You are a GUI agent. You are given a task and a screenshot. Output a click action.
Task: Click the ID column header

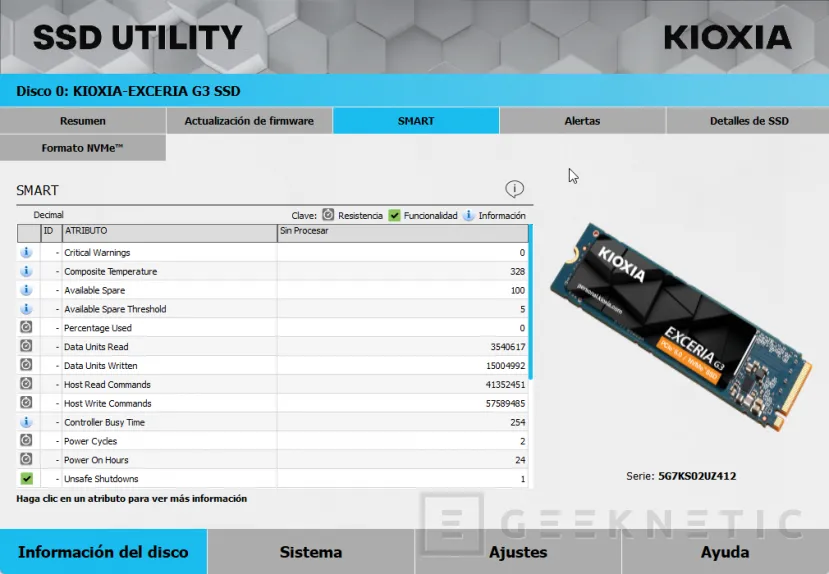pos(51,233)
